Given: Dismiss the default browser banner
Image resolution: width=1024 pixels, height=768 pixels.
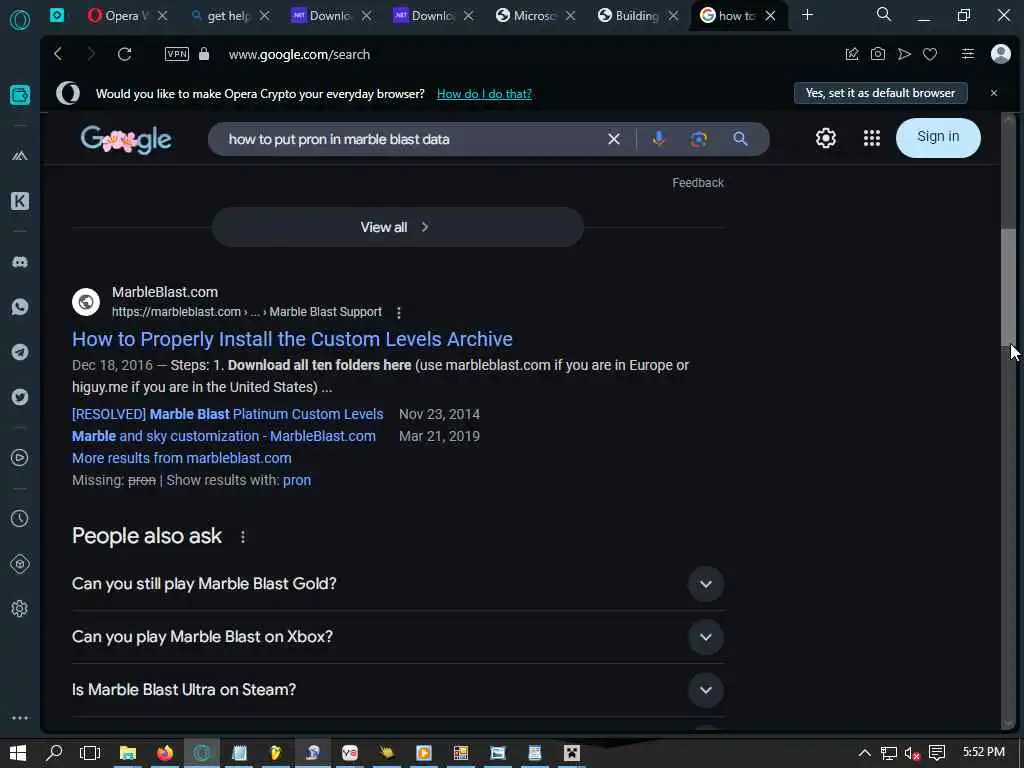Looking at the screenshot, I should [993, 93].
